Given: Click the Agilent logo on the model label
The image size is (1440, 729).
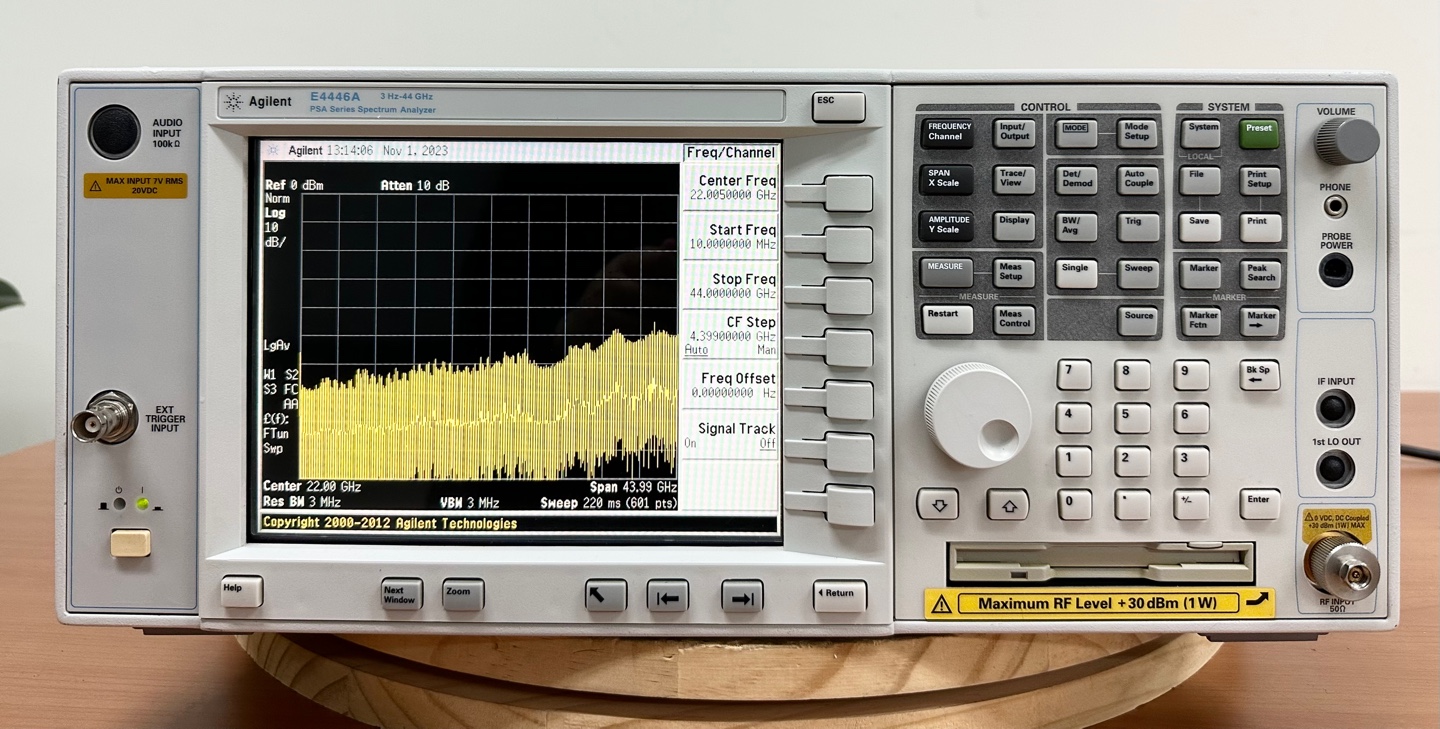Looking at the screenshot, I should (x=258, y=101).
